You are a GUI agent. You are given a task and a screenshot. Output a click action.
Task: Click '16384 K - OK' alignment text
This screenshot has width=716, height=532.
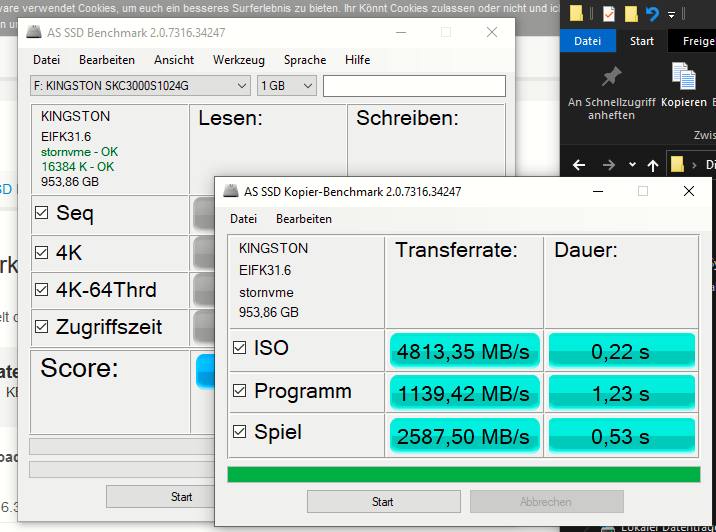[78, 167]
